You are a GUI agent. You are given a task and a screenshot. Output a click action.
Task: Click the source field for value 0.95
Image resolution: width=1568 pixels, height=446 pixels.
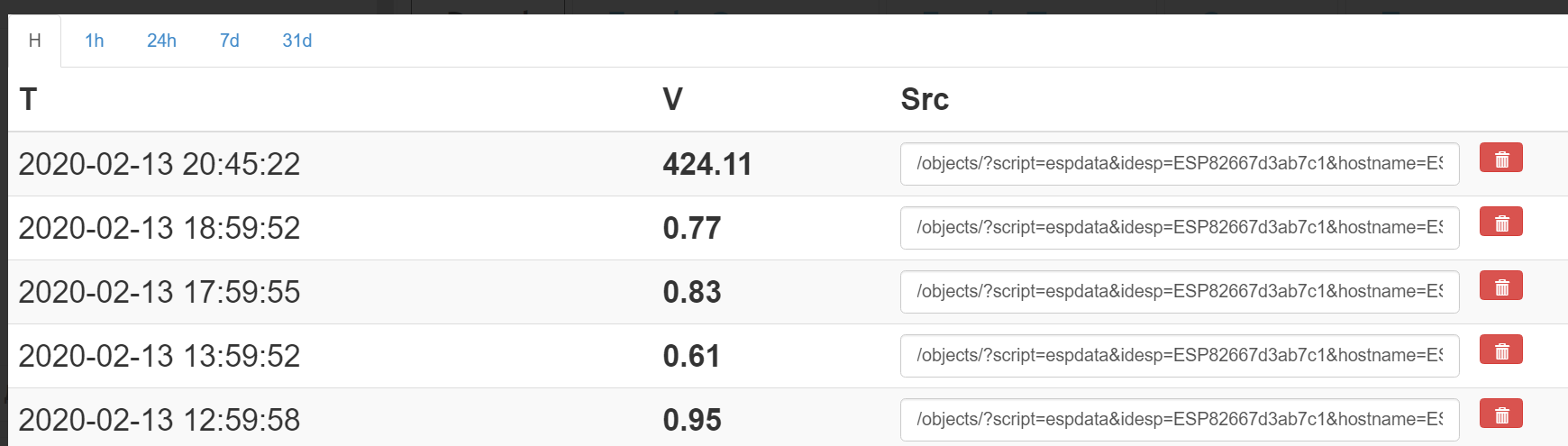point(1179,420)
